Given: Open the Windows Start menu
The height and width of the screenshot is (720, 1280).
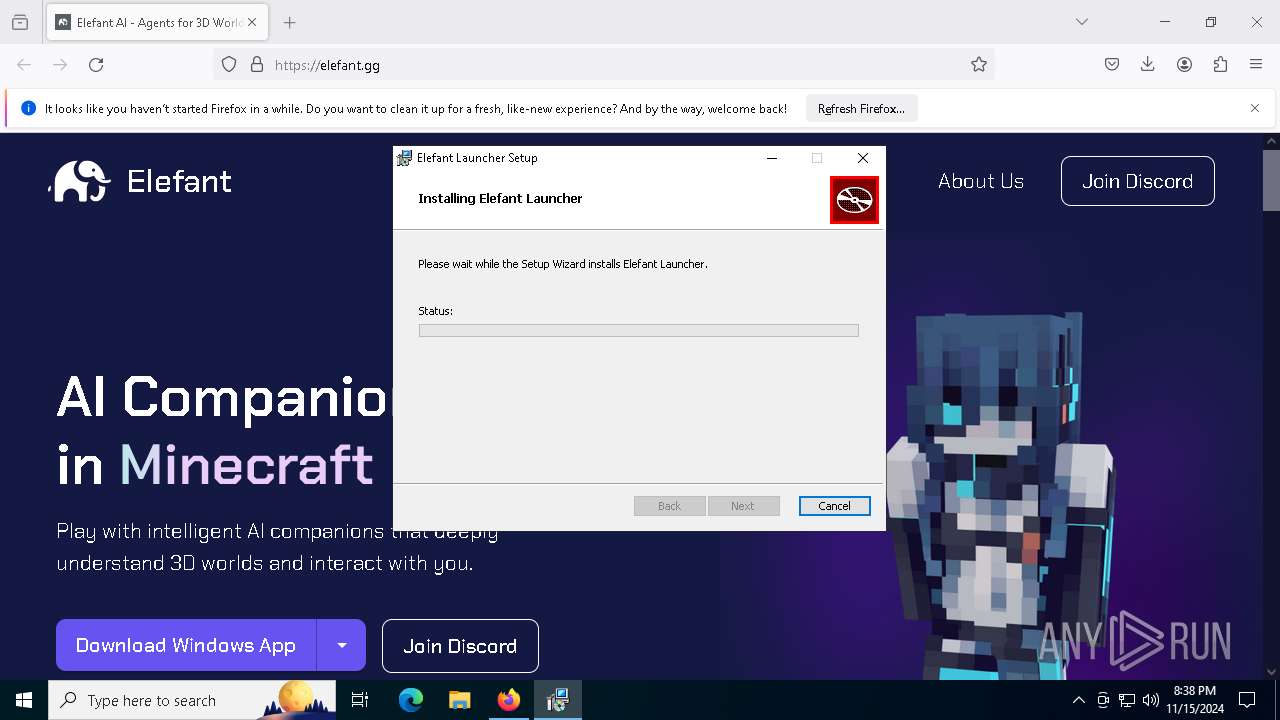Looking at the screenshot, I should point(24,700).
